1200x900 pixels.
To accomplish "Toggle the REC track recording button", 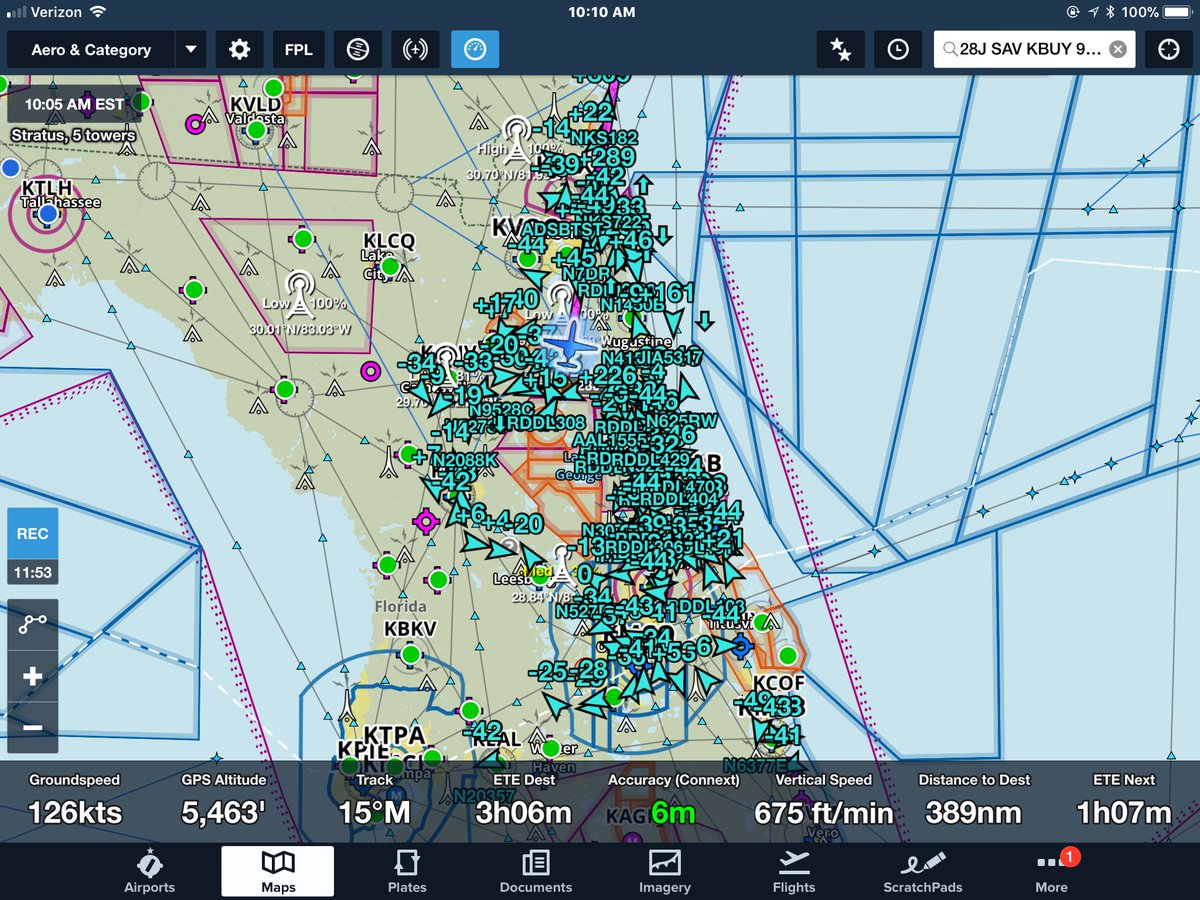I will coord(32,534).
